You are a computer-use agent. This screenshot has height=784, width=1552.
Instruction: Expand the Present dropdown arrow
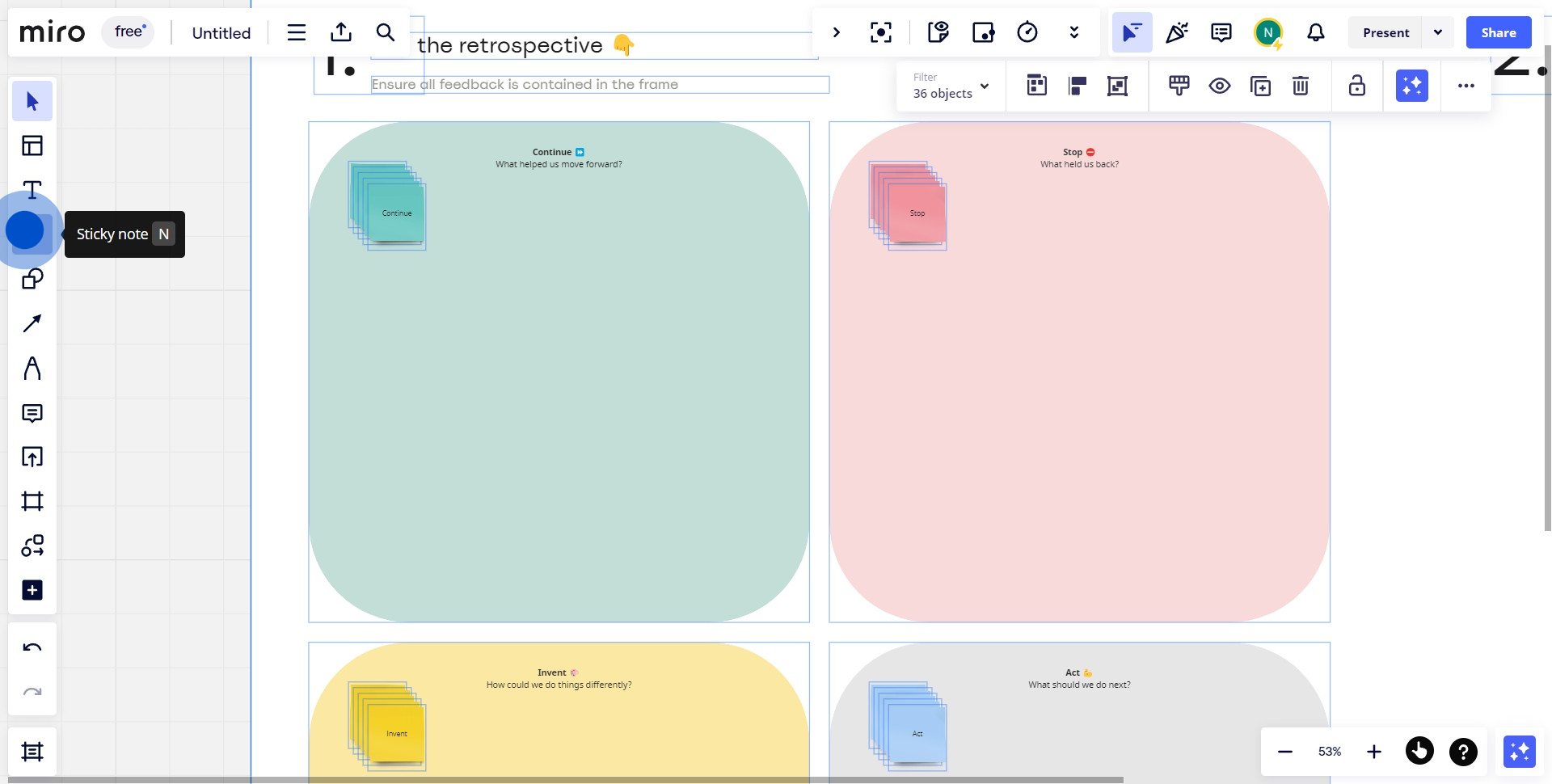[1438, 32]
